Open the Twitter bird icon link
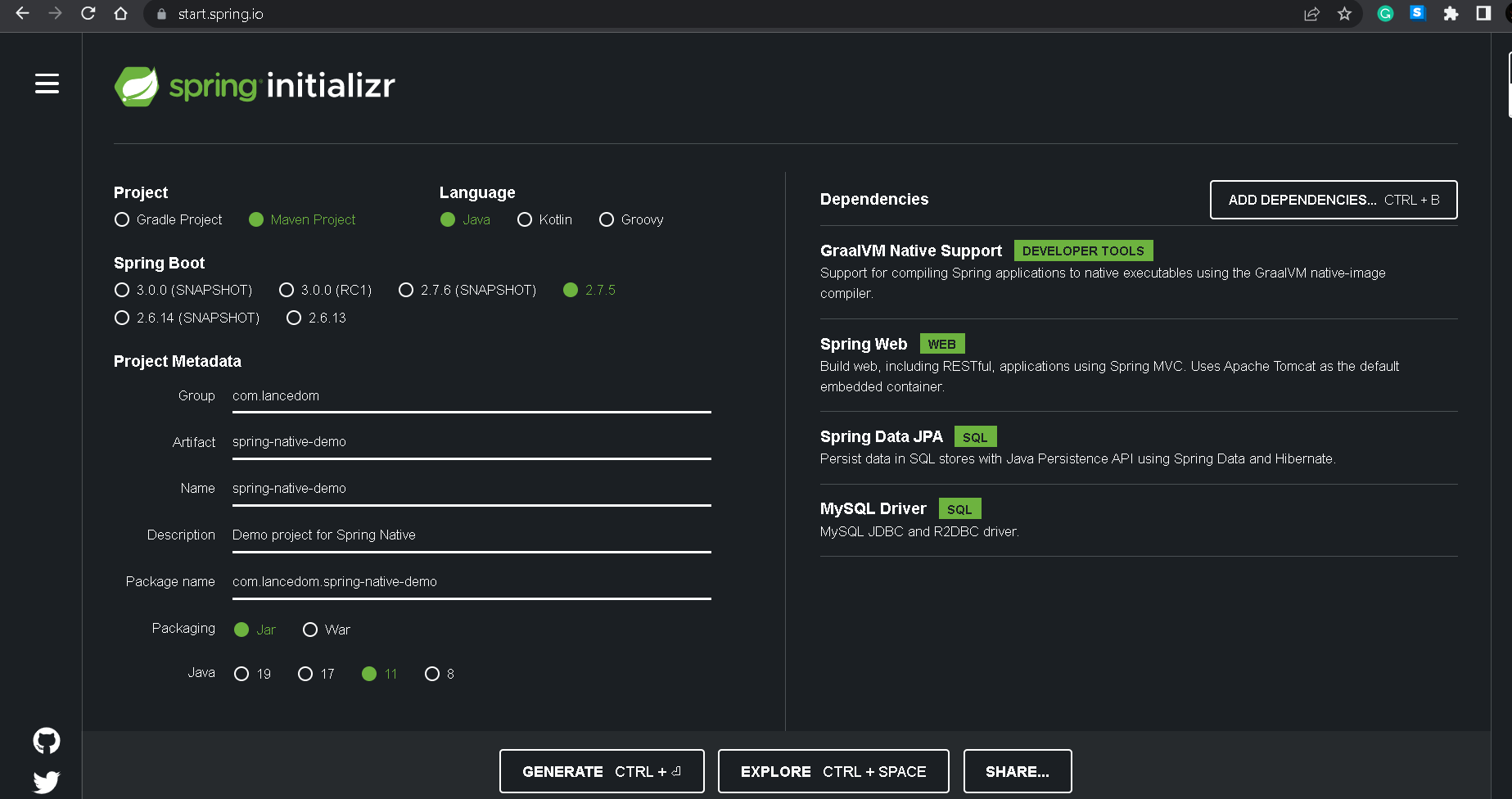 [x=47, y=782]
